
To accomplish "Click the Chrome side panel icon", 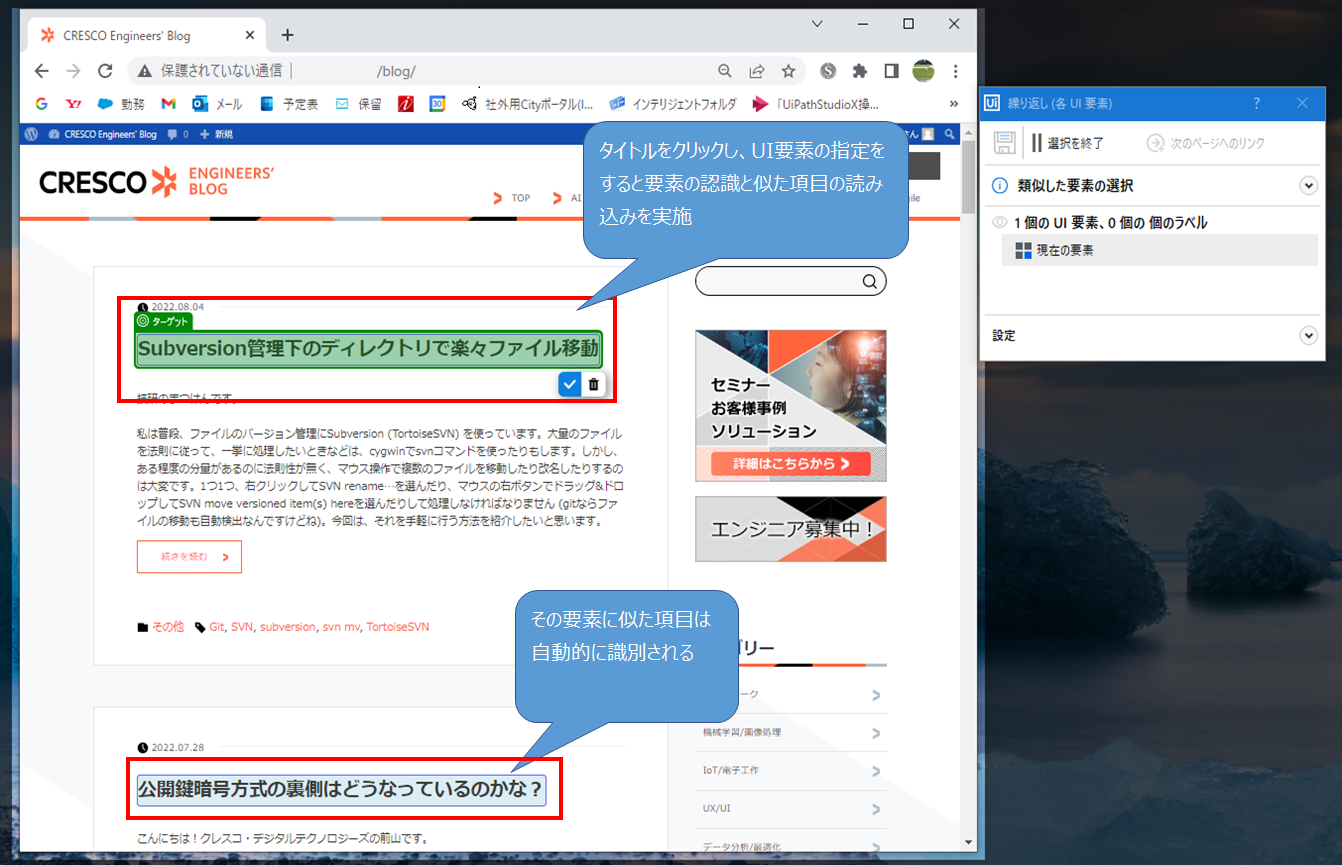I will point(891,71).
